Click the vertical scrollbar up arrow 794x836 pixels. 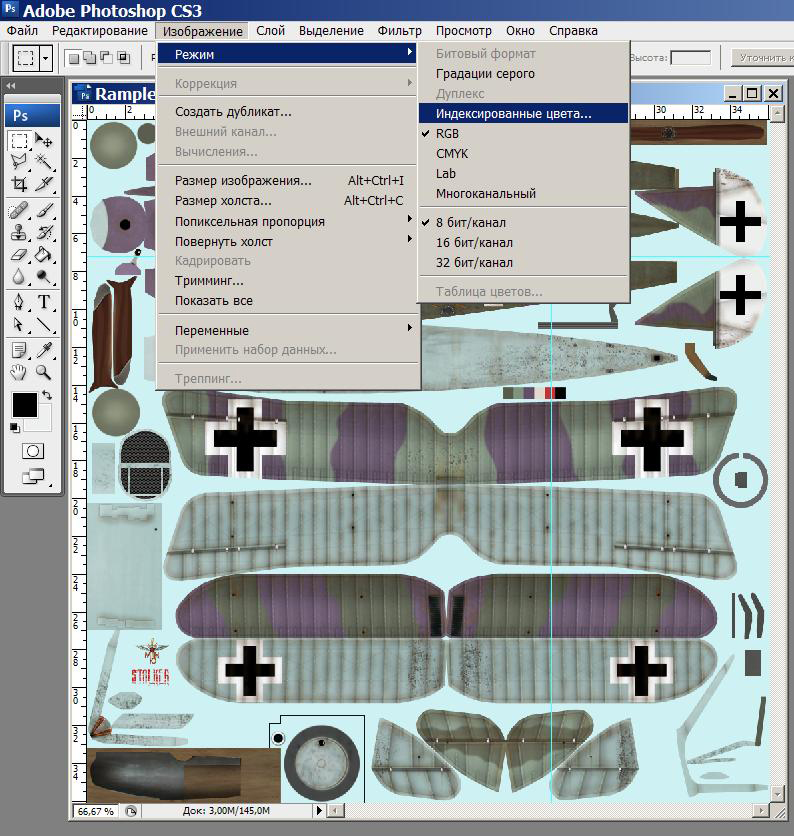(777, 112)
